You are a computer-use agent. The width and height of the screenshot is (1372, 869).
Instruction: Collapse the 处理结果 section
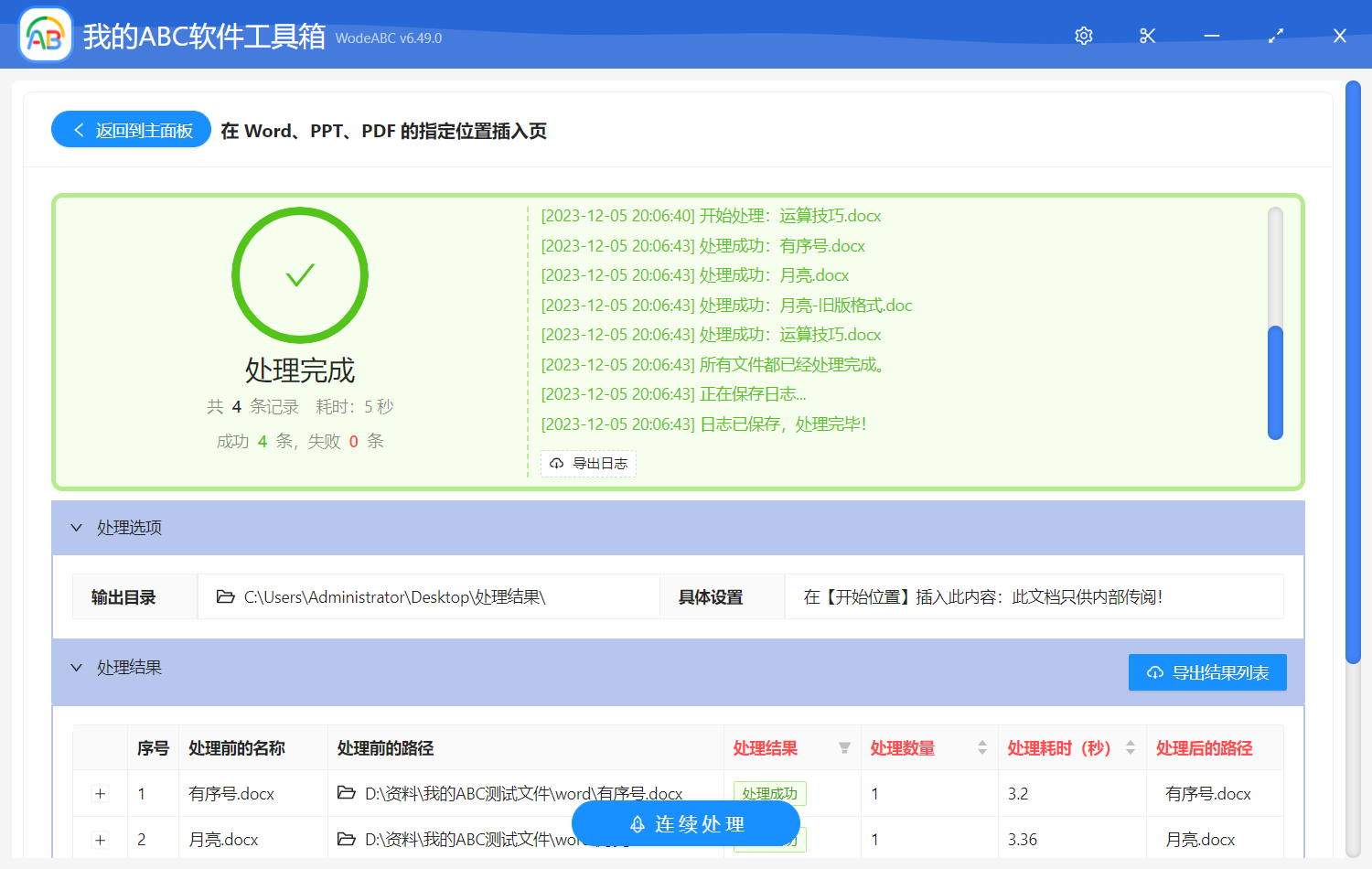coord(77,668)
